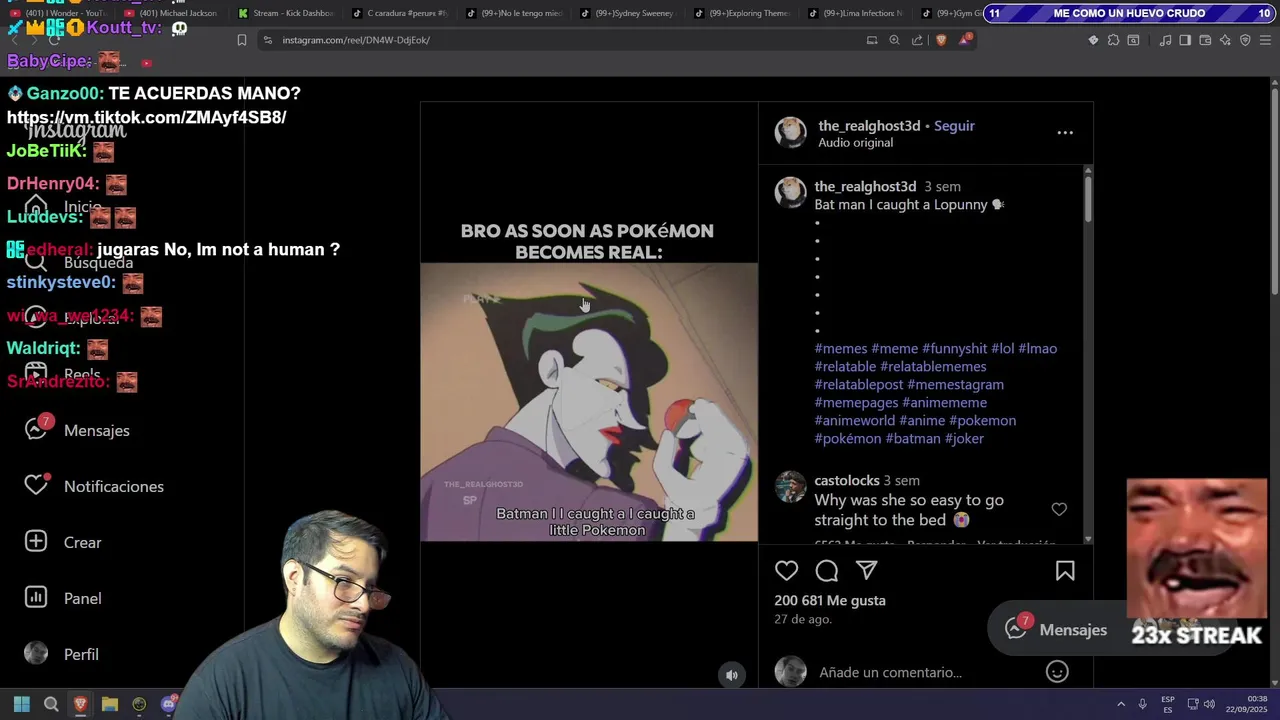Open the emoji picker in the comment box
The height and width of the screenshot is (720, 1280).
(x=1057, y=672)
